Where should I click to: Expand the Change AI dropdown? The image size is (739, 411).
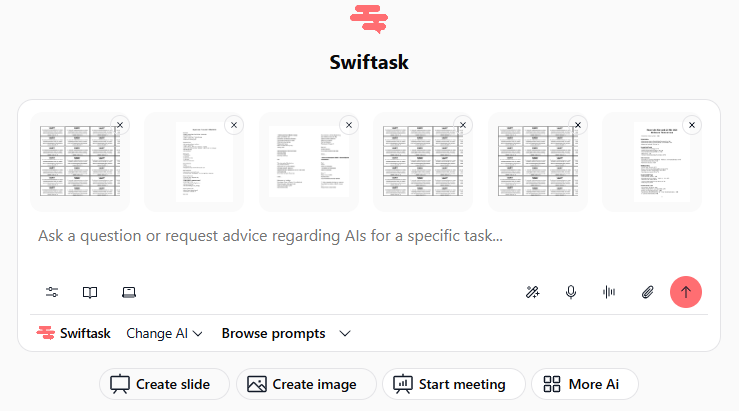[164, 334]
